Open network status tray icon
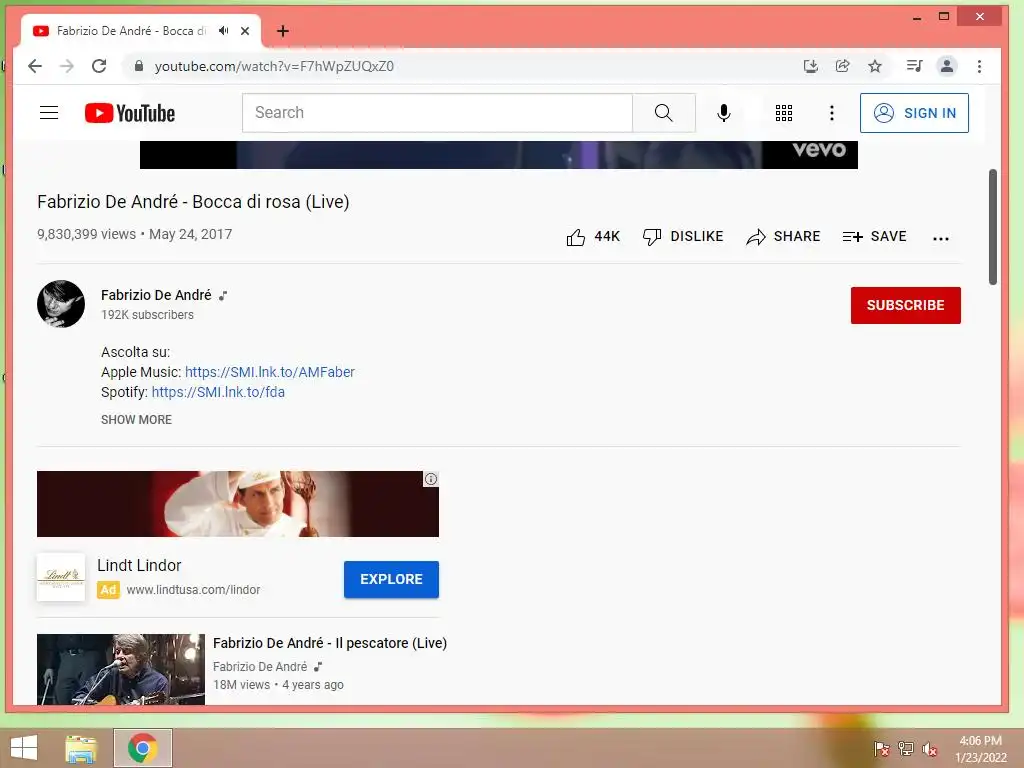This screenshot has width=1024, height=768. tap(906, 748)
